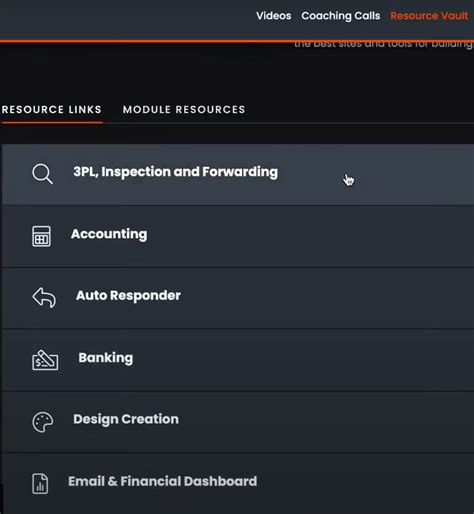Click the Banking label text

pos(106,358)
